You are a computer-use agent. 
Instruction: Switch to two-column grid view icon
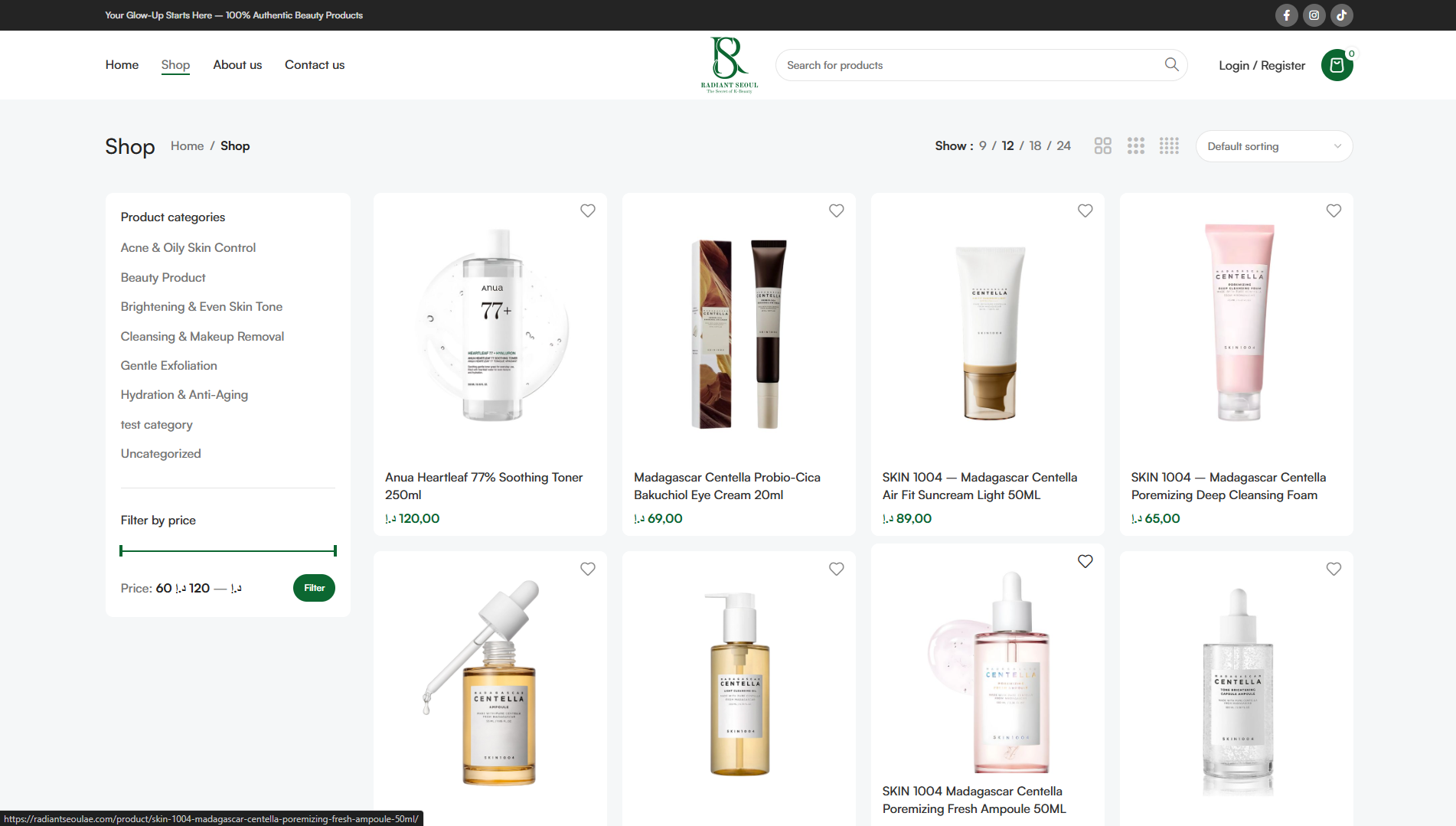pos(1102,146)
